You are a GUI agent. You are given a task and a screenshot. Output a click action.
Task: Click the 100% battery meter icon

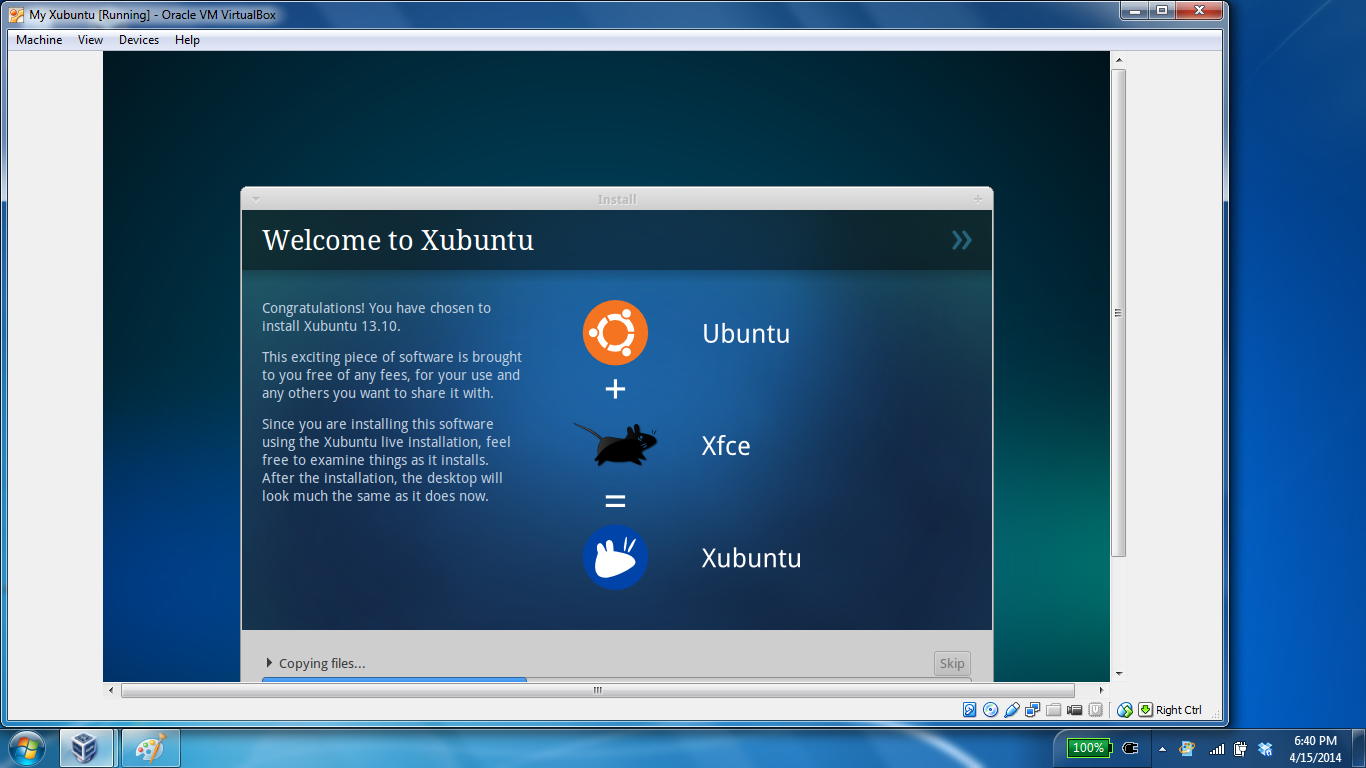point(1090,748)
